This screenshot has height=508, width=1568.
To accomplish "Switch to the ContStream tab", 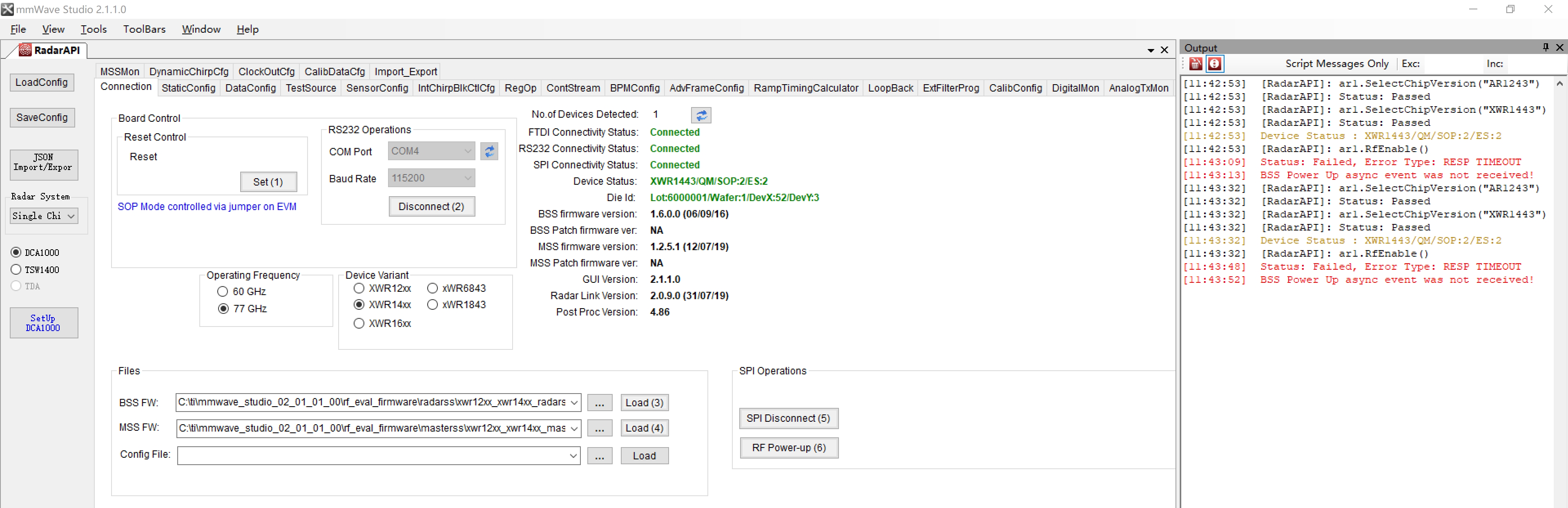I will (573, 88).
